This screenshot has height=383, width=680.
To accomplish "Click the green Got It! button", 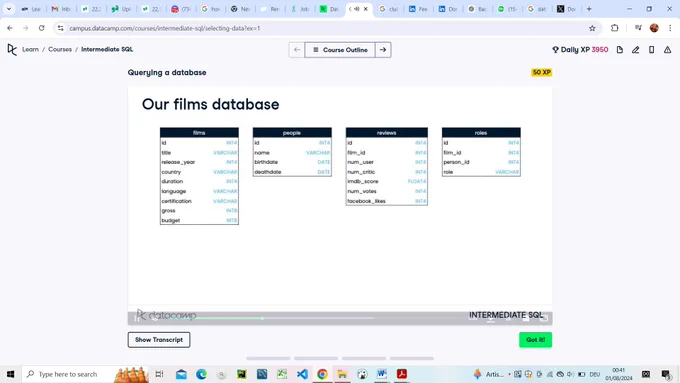I will click(536, 340).
